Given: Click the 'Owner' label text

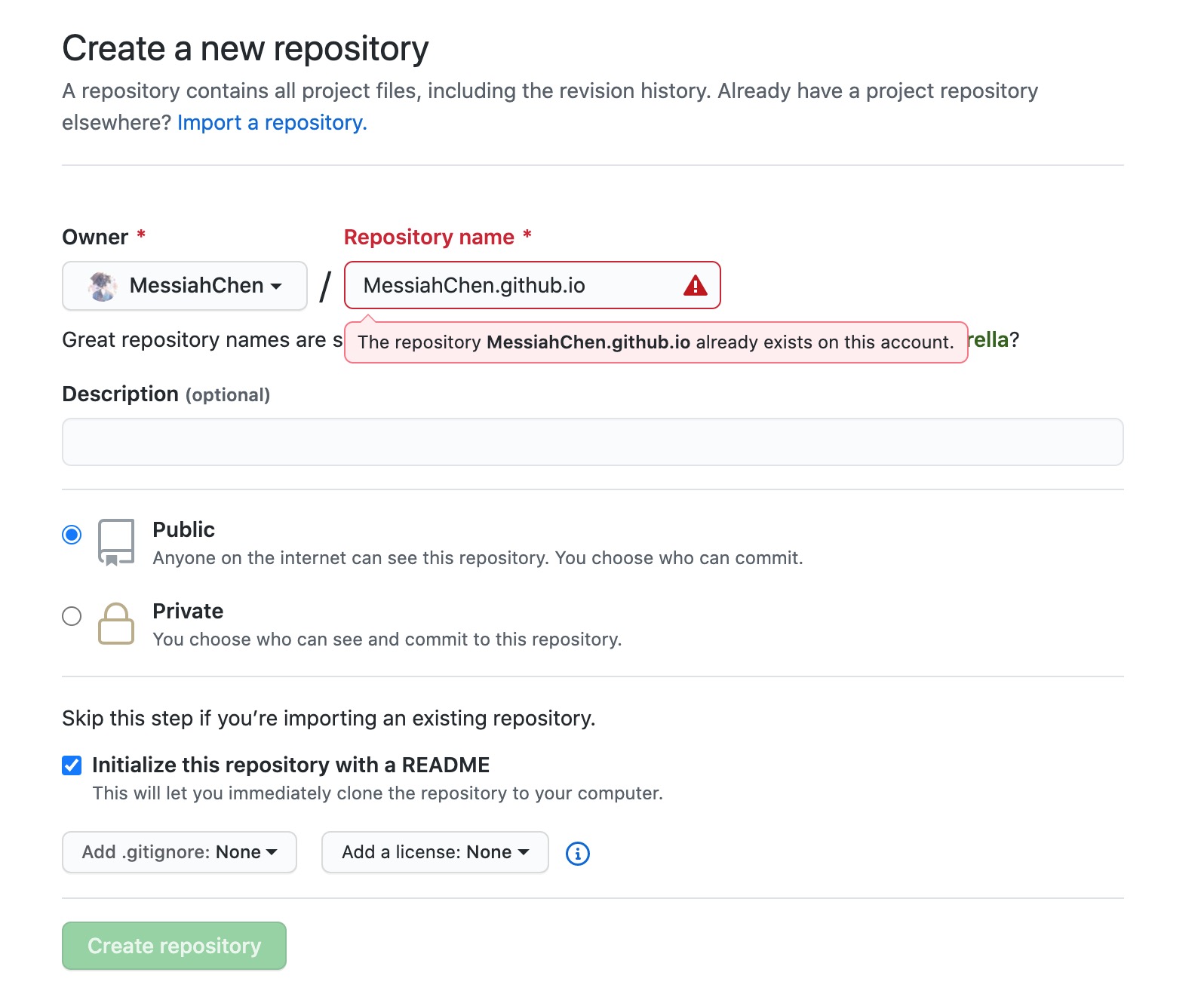Looking at the screenshot, I should pos(95,238).
